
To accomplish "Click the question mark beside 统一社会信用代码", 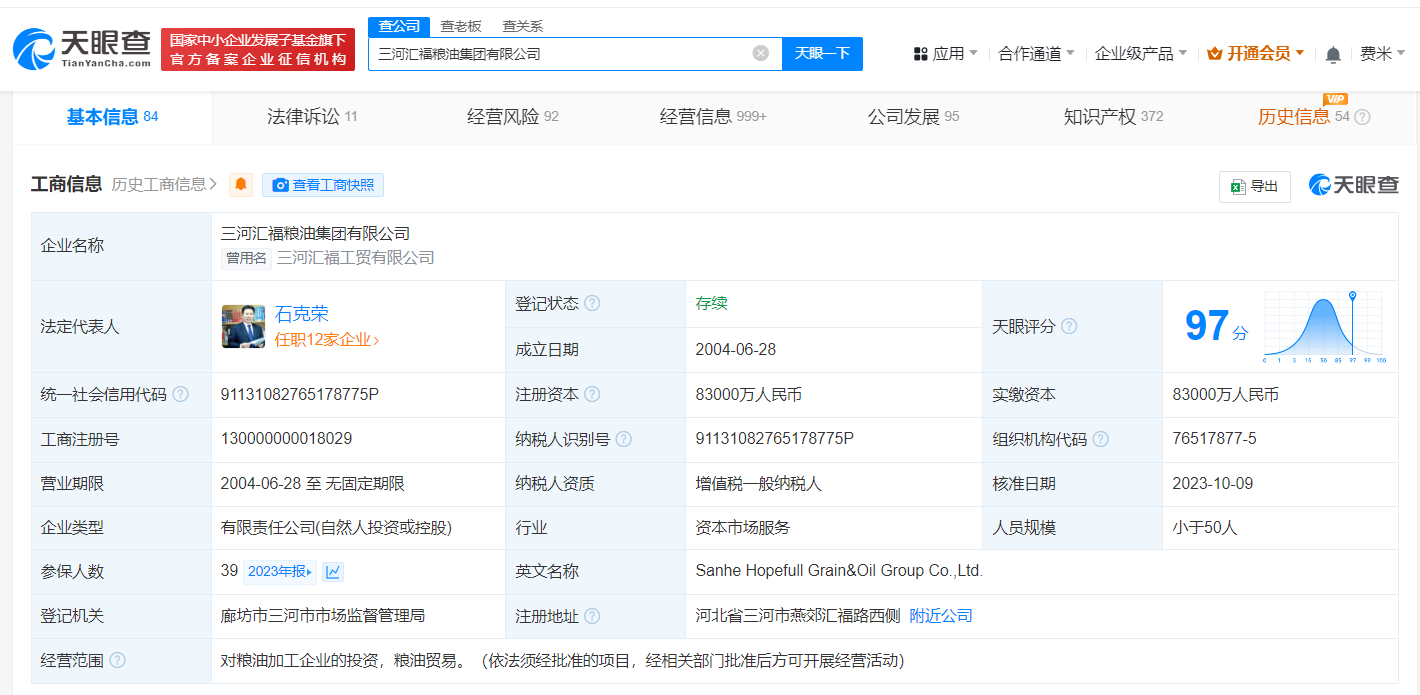I will coord(179,394).
